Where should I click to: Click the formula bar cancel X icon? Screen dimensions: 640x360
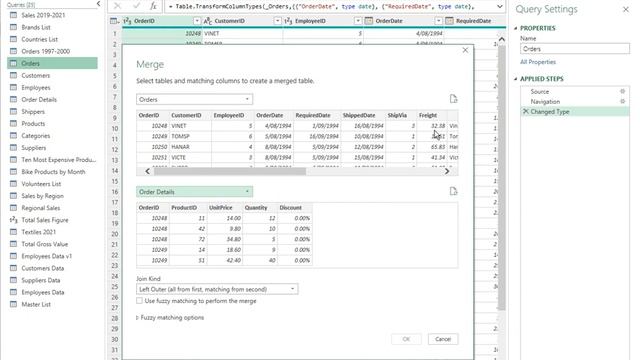pyautogui.click(x=118, y=6)
